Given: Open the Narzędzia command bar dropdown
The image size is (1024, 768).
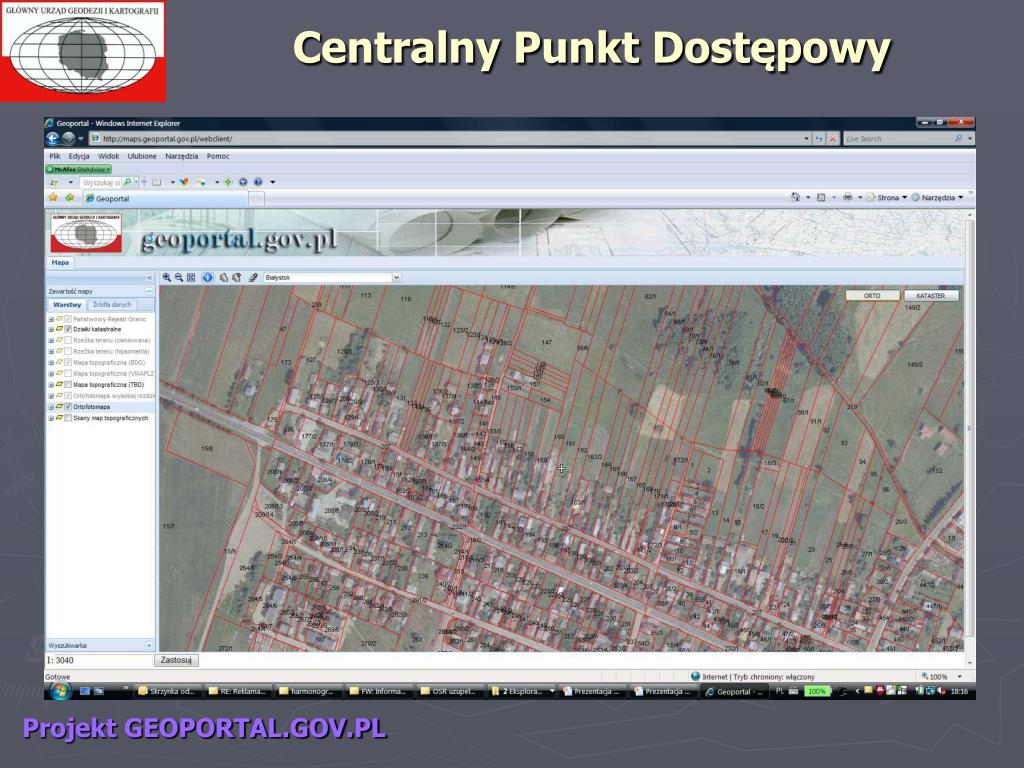Looking at the screenshot, I should [x=938, y=197].
